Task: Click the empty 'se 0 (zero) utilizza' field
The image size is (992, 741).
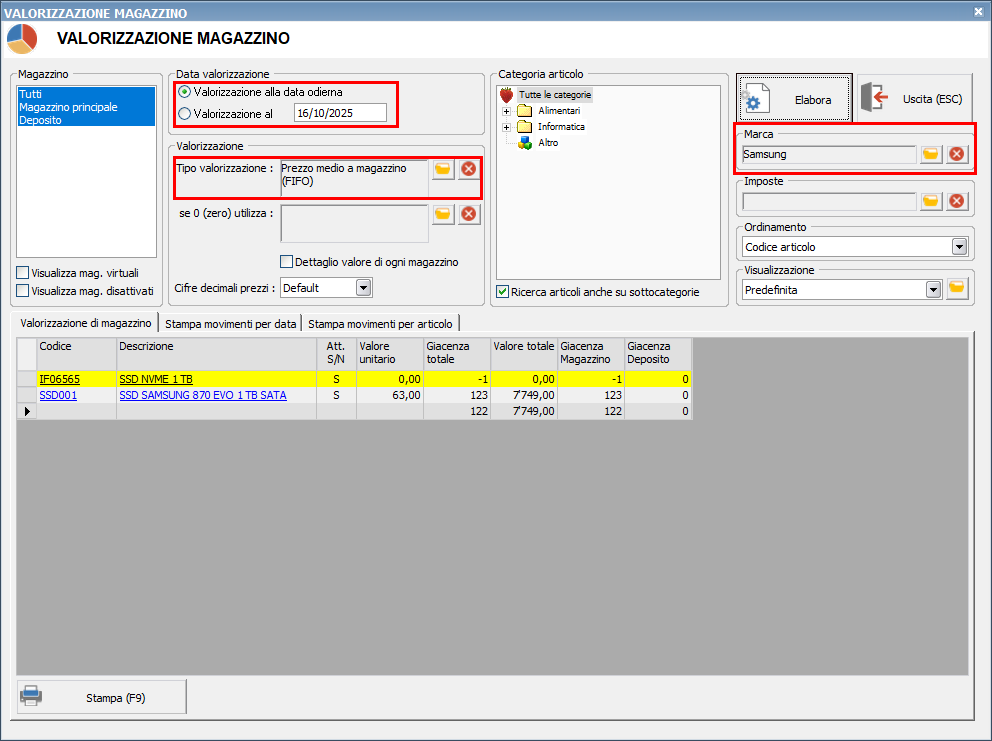Action: click(x=354, y=223)
